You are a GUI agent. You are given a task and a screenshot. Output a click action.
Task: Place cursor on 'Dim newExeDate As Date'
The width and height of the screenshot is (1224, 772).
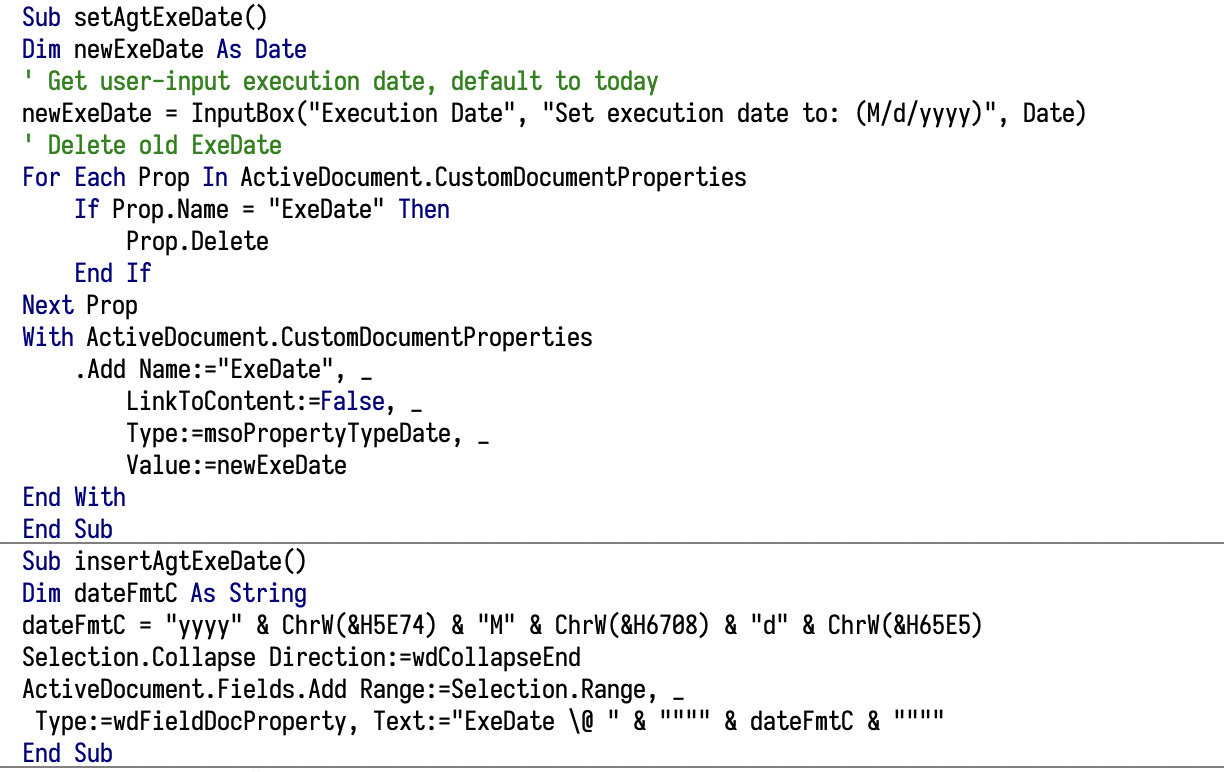point(164,49)
